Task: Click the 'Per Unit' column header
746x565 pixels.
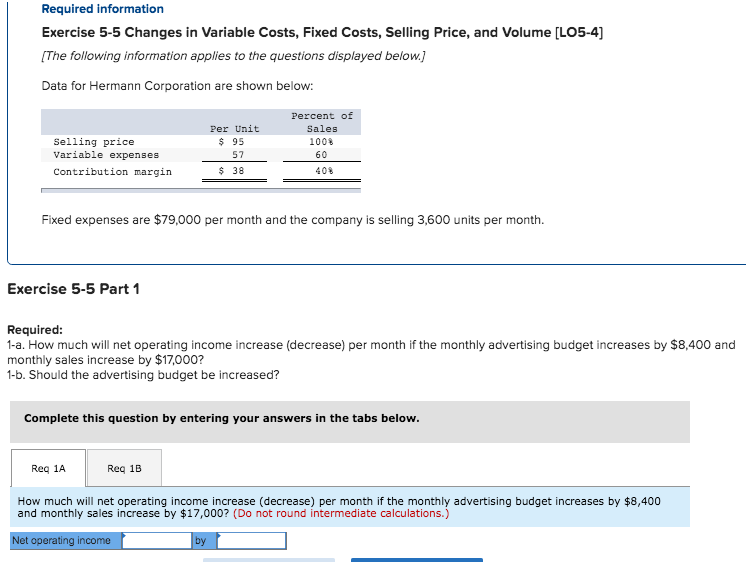Action: [235, 129]
